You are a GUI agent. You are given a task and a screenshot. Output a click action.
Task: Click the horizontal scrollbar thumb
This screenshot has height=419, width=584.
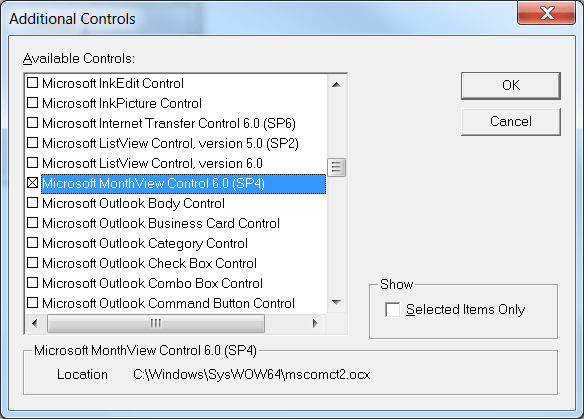[156, 323]
